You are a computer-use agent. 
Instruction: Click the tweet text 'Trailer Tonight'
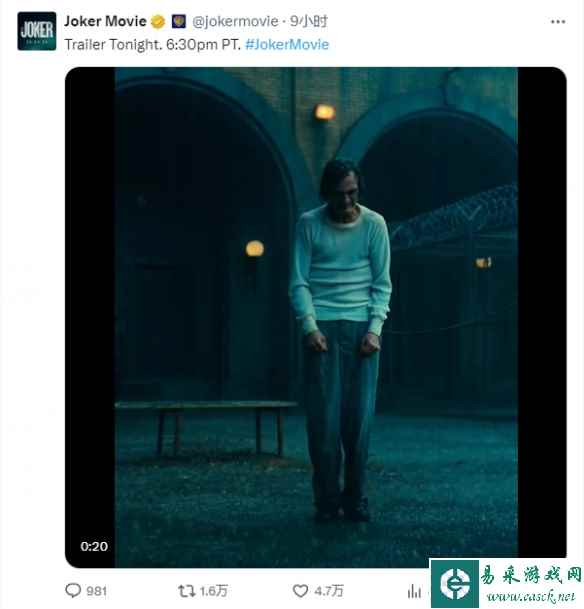coord(112,44)
